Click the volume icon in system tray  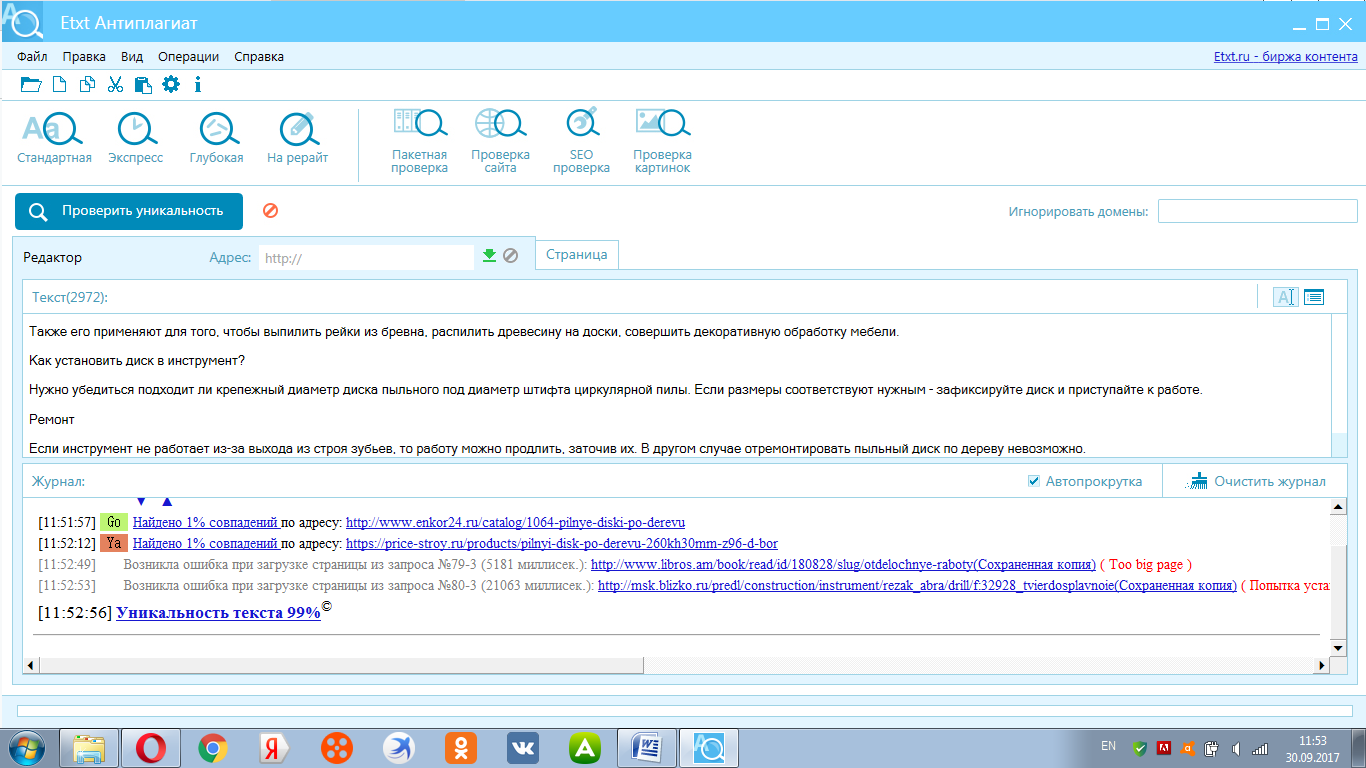coord(1236,748)
